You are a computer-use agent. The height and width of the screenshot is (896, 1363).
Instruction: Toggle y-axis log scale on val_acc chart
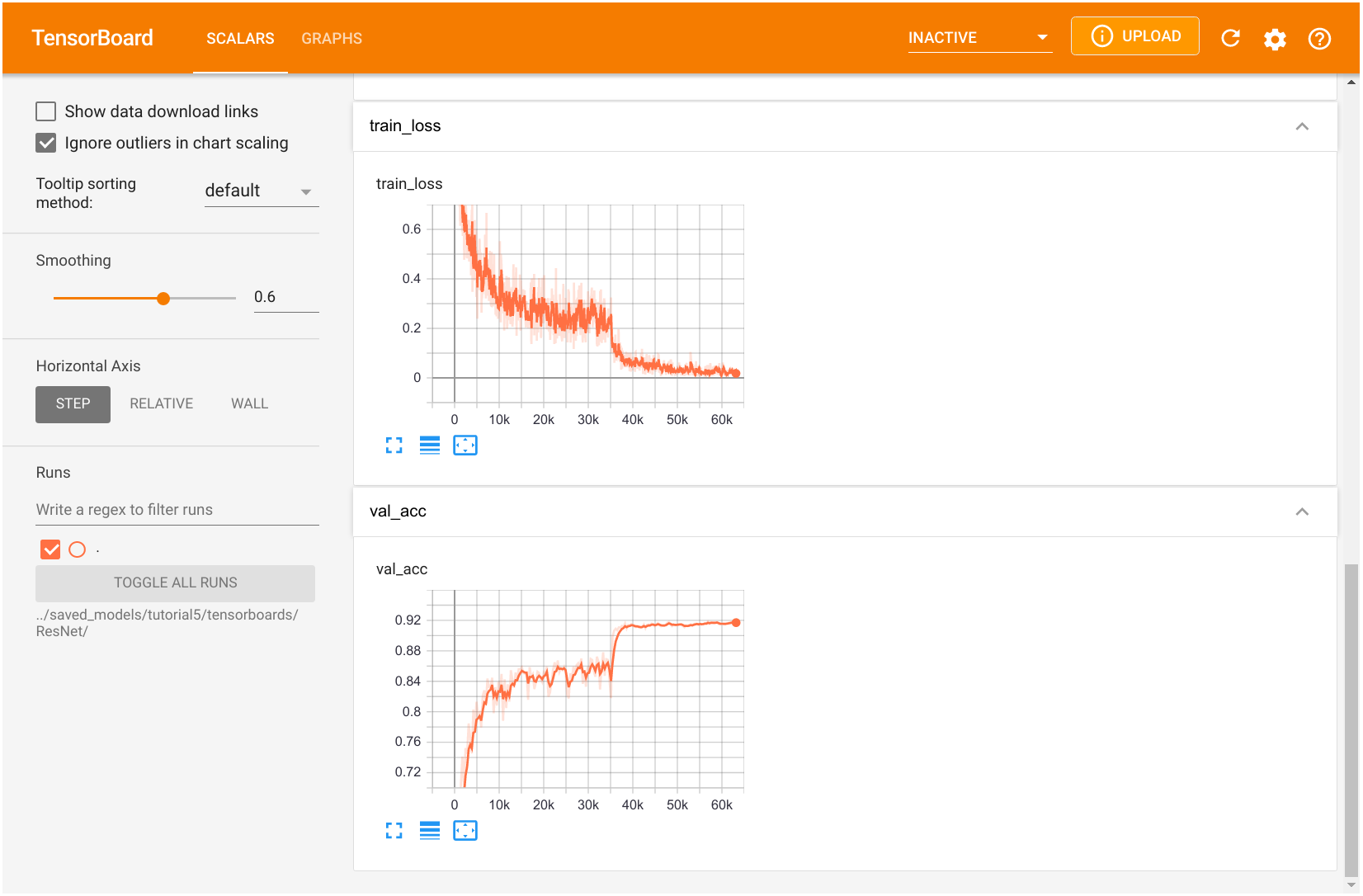click(430, 831)
